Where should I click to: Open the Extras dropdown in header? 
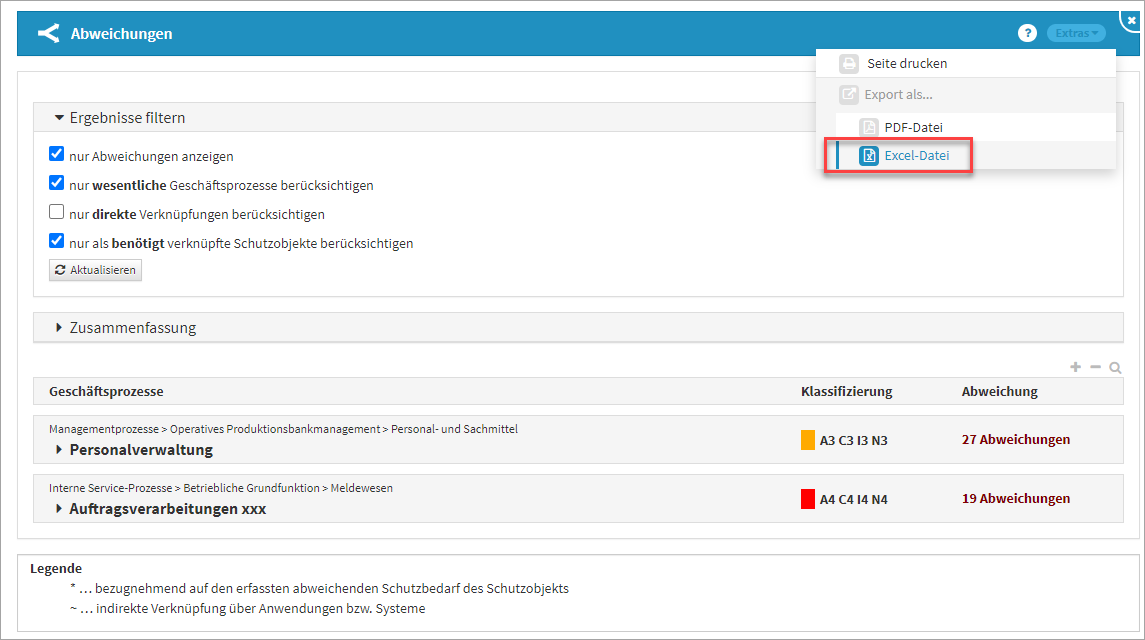click(1076, 33)
